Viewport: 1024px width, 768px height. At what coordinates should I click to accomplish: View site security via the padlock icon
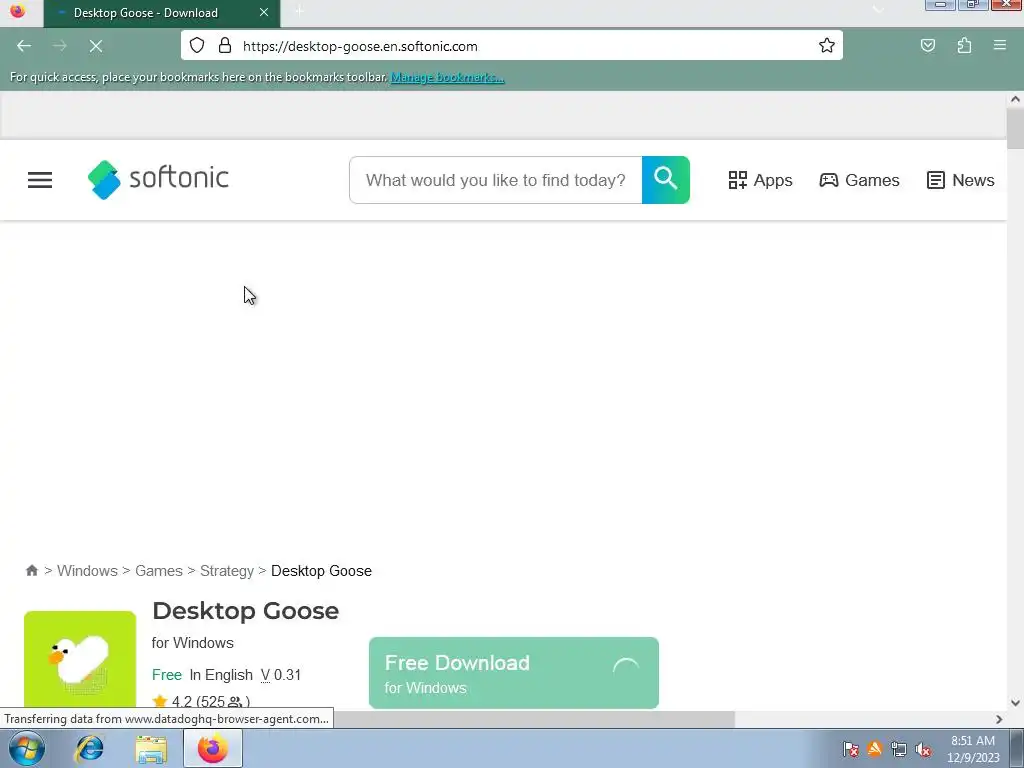pos(225,45)
